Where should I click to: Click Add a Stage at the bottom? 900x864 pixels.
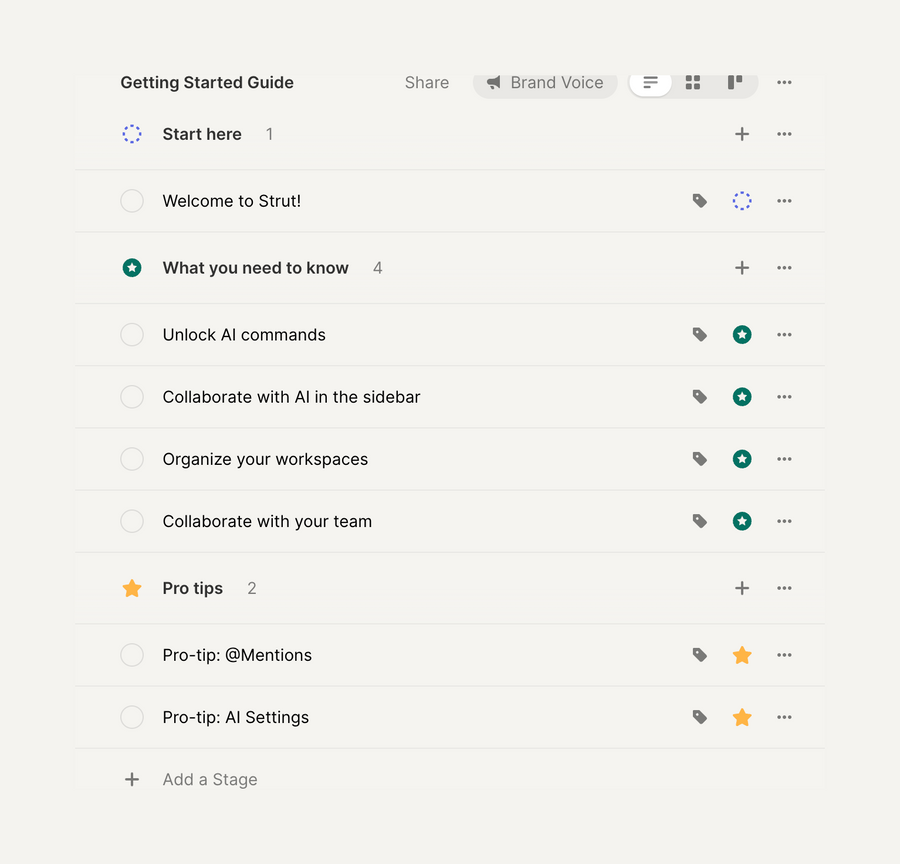pyautogui.click(x=209, y=779)
